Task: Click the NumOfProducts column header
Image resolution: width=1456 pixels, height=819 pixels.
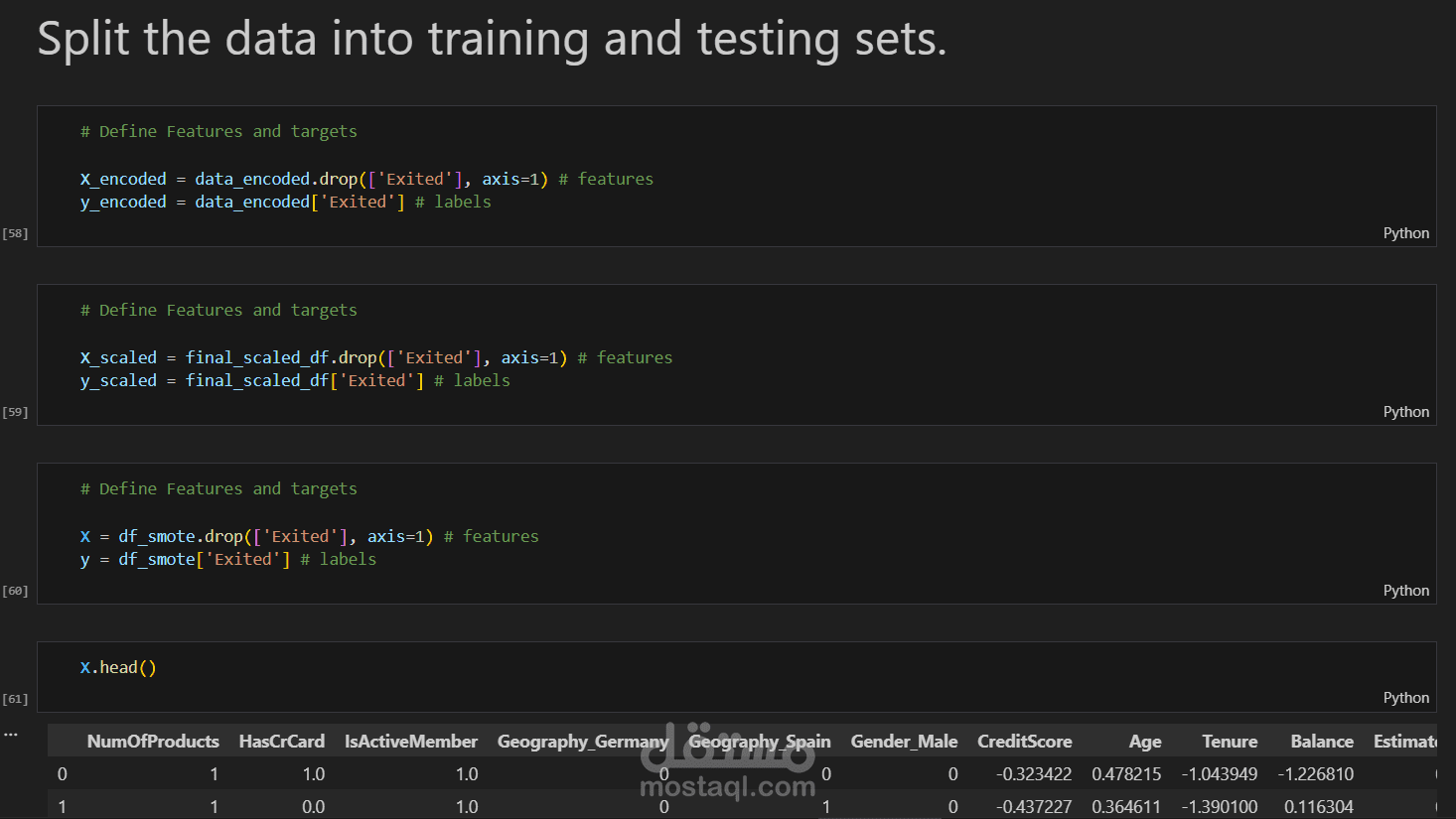Action: point(153,742)
